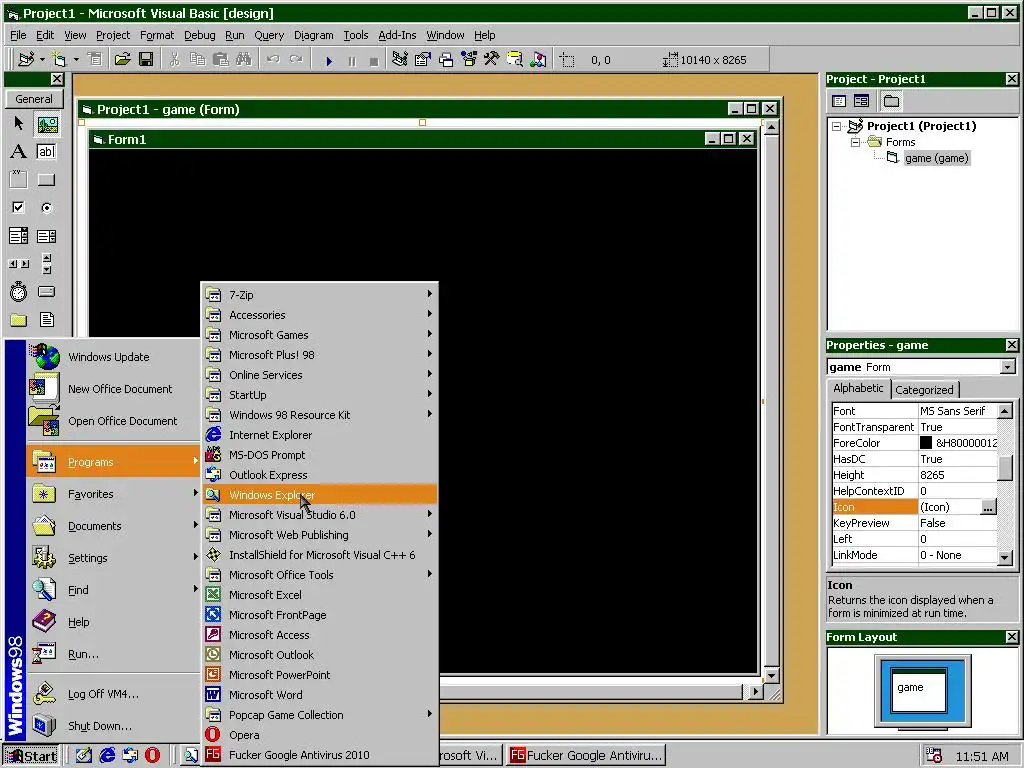Click the ForeColor black color swatch
This screenshot has height=768, width=1024.
coord(925,443)
